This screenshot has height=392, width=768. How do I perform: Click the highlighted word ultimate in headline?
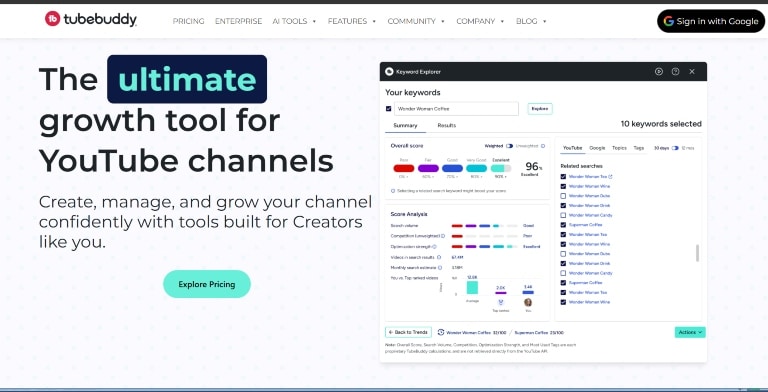[187, 79]
